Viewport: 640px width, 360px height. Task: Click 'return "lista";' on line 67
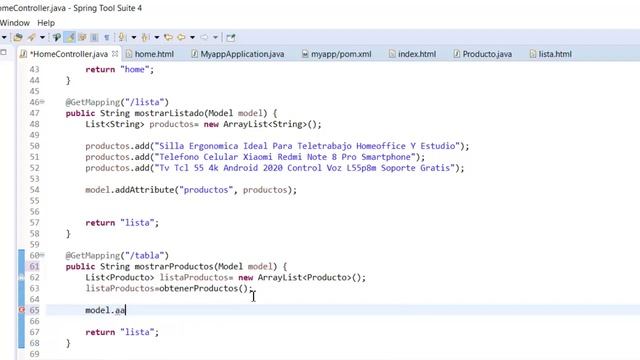[x=122, y=332]
